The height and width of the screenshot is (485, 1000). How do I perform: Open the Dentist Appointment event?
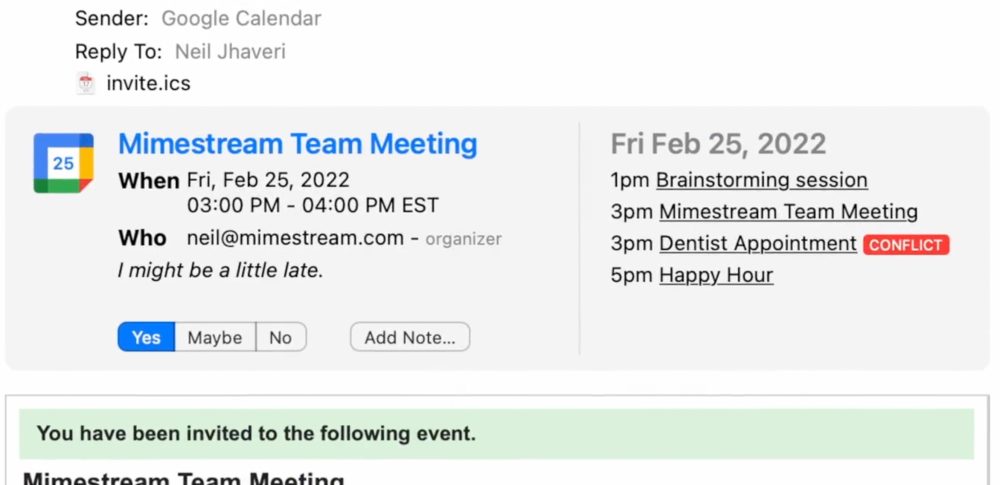(757, 244)
